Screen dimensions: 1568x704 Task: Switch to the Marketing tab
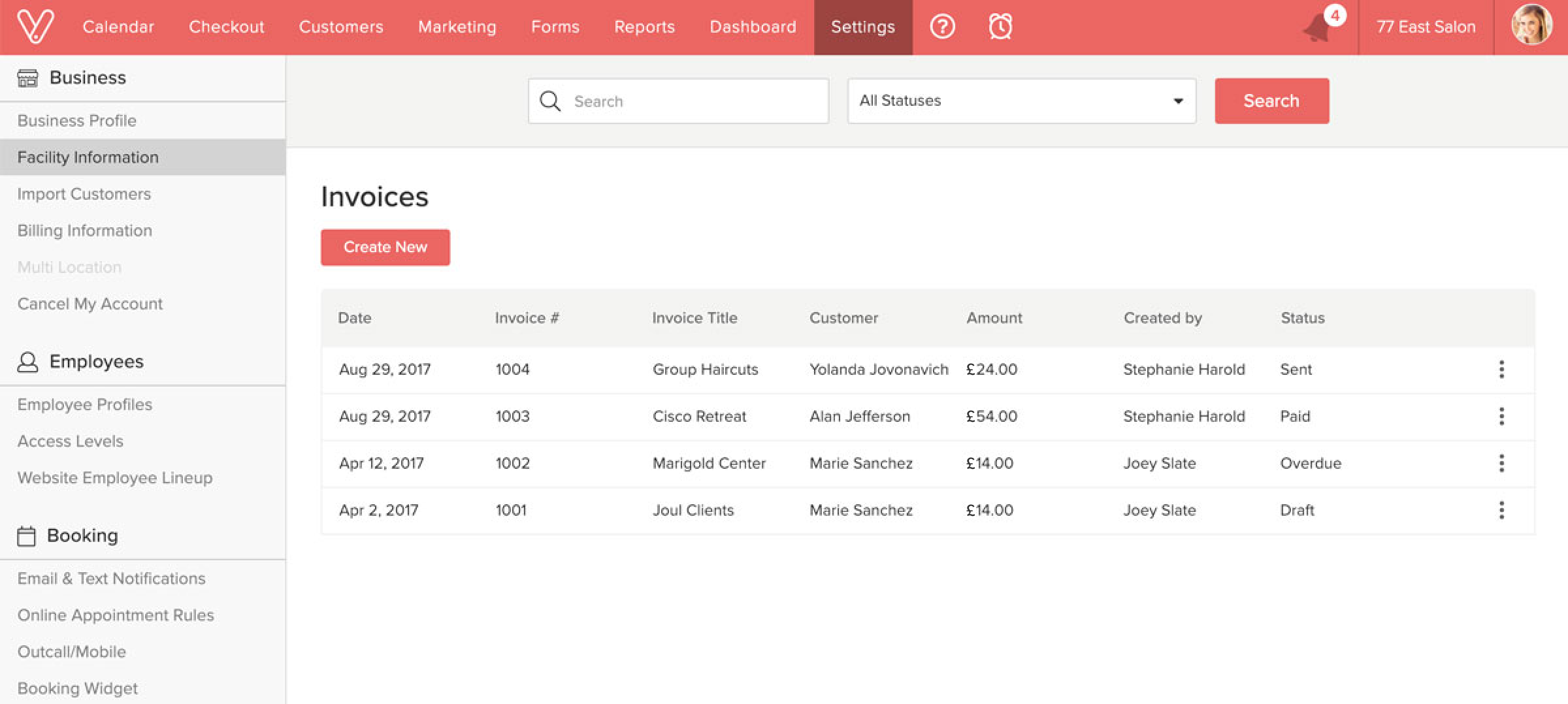coord(457,27)
